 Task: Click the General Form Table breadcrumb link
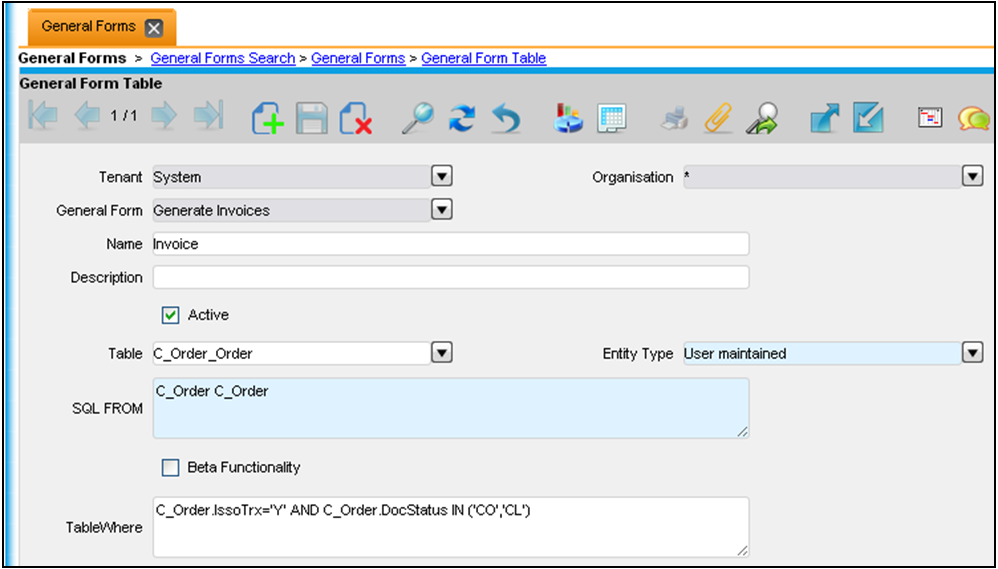[483, 58]
